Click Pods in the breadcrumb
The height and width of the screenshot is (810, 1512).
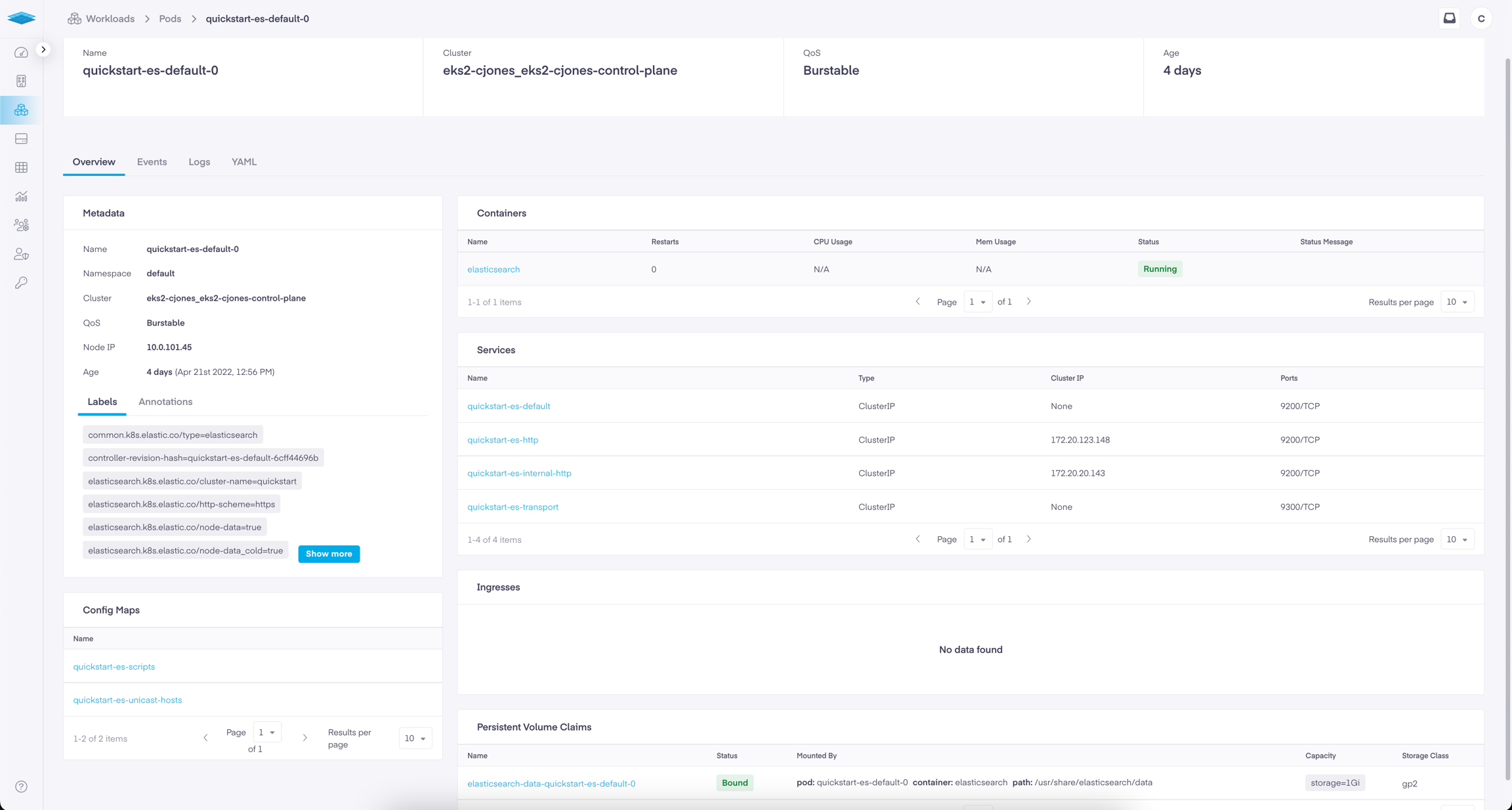[170, 18]
